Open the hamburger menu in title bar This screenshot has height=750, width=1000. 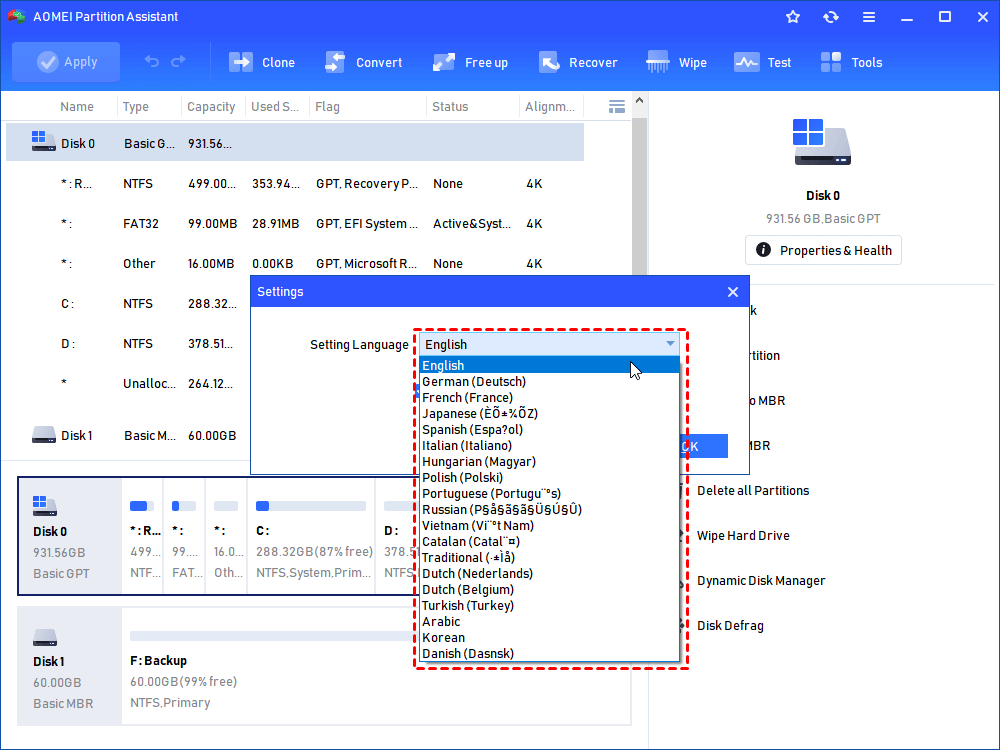[868, 16]
